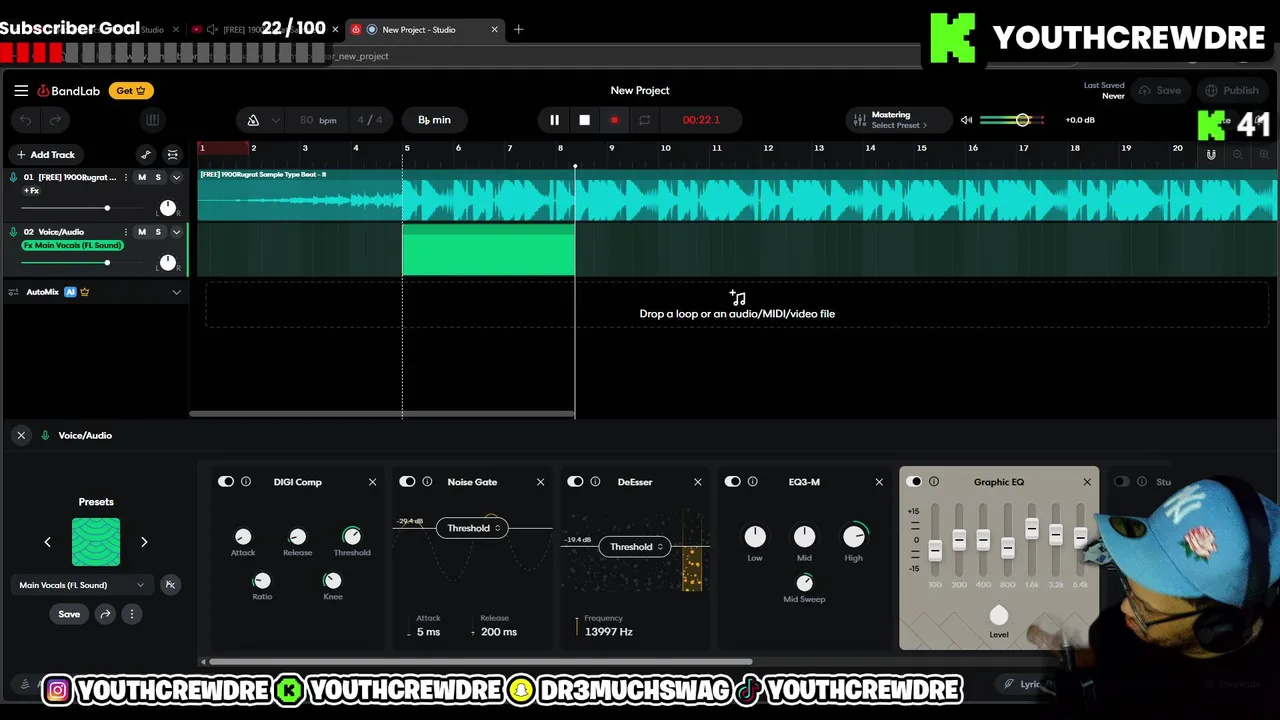Open the metronome settings dropdown

[275, 120]
